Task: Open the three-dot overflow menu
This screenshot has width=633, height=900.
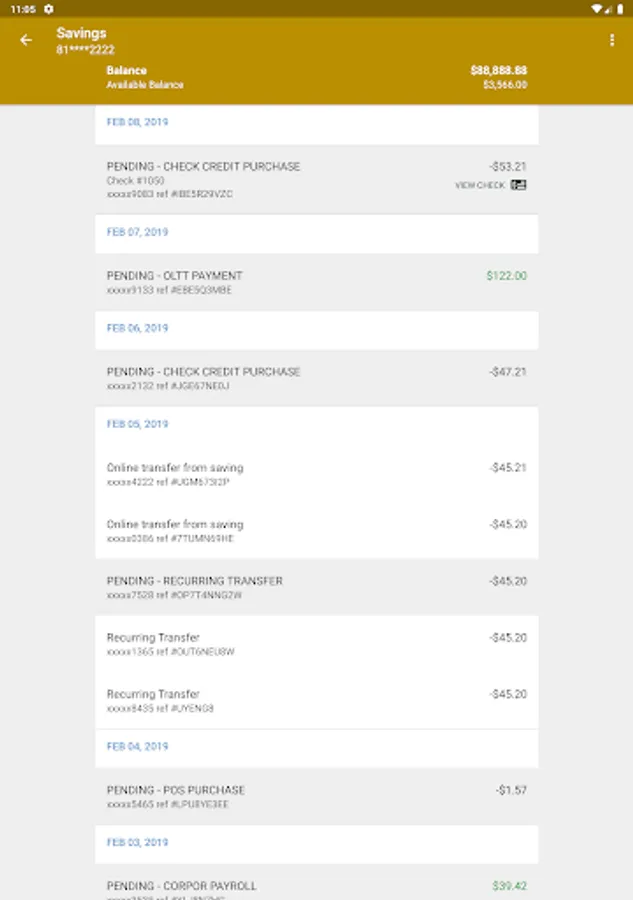Action: click(x=612, y=40)
